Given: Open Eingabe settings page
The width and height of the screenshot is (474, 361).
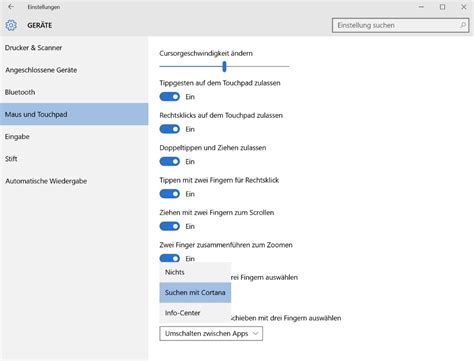Looking at the screenshot, I should click(x=74, y=137).
